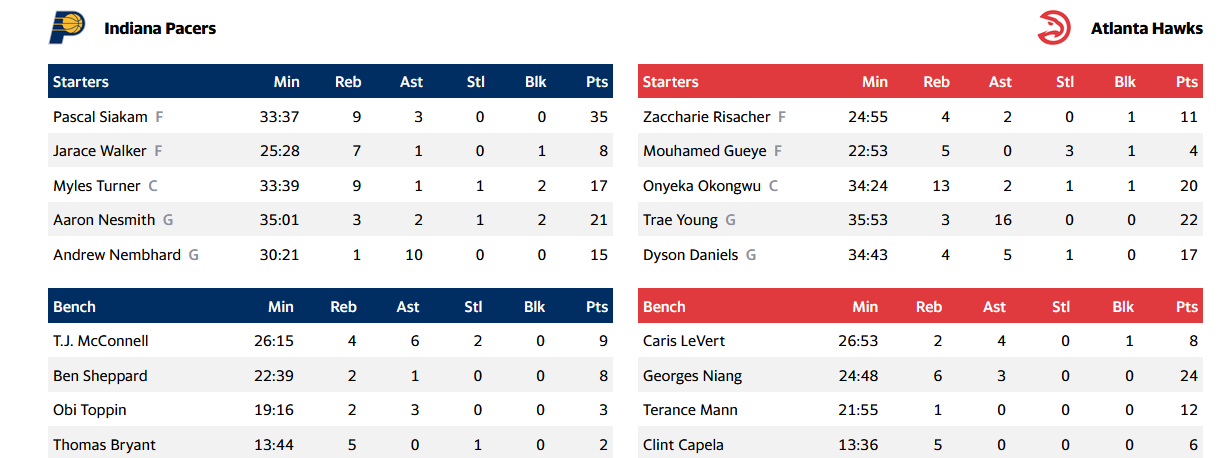1221x458 pixels.
Task: Click the Indiana Pacers team logo
Action: click(x=67, y=28)
